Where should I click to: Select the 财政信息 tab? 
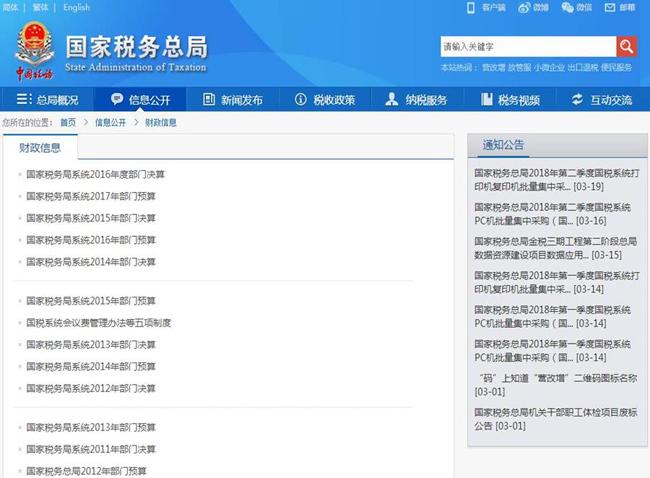(x=40, y=148)
